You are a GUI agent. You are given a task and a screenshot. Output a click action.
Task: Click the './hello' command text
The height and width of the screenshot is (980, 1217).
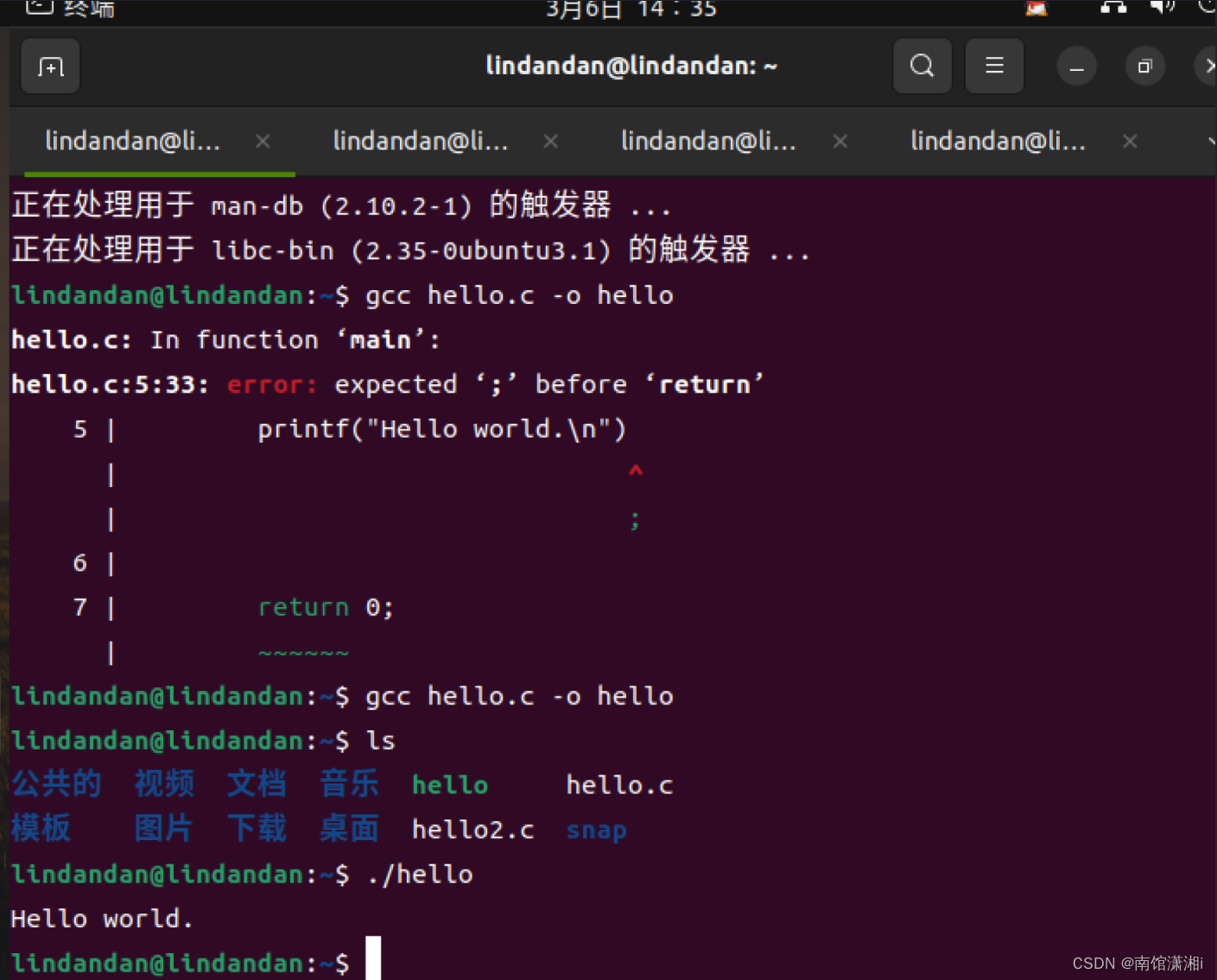tap(420, 875)
